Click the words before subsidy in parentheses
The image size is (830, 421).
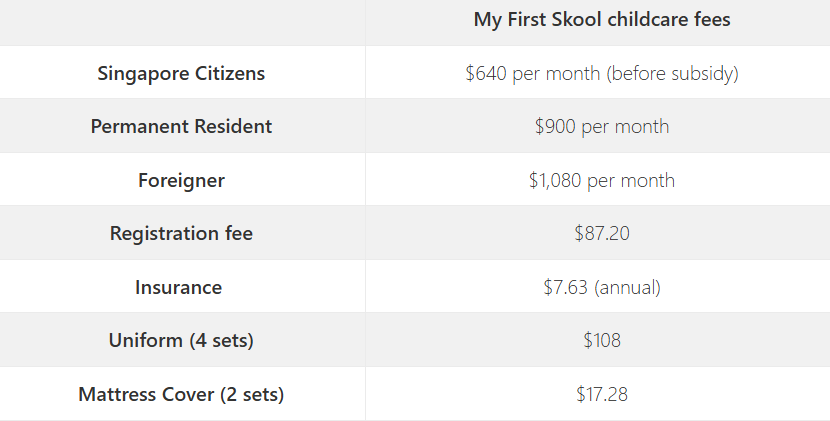[x=672, y=73]
